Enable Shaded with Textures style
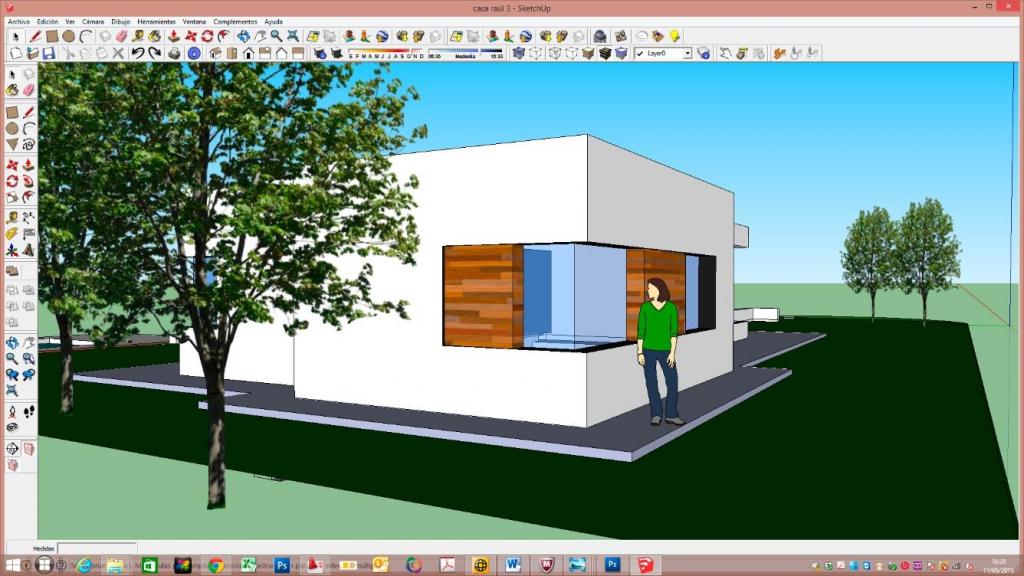1024x576 pixels. point(606,53)
